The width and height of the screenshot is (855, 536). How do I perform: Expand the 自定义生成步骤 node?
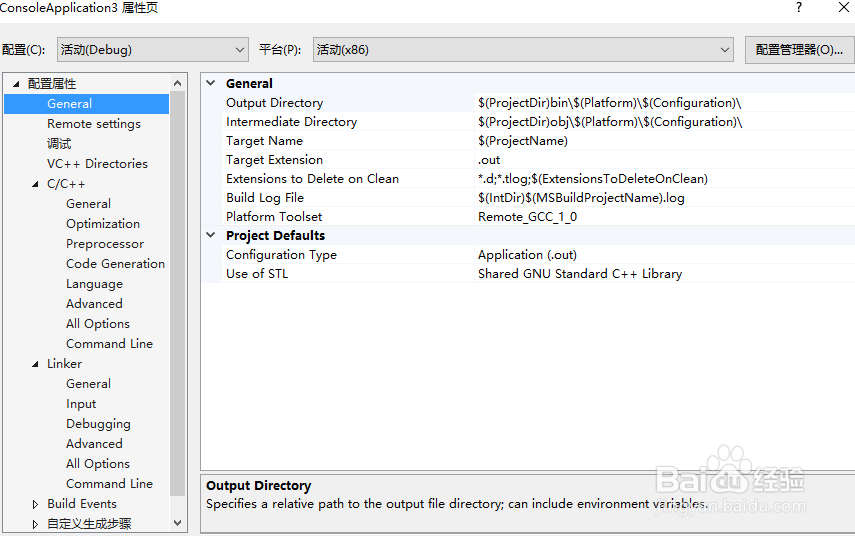click(x=36, y=524)
